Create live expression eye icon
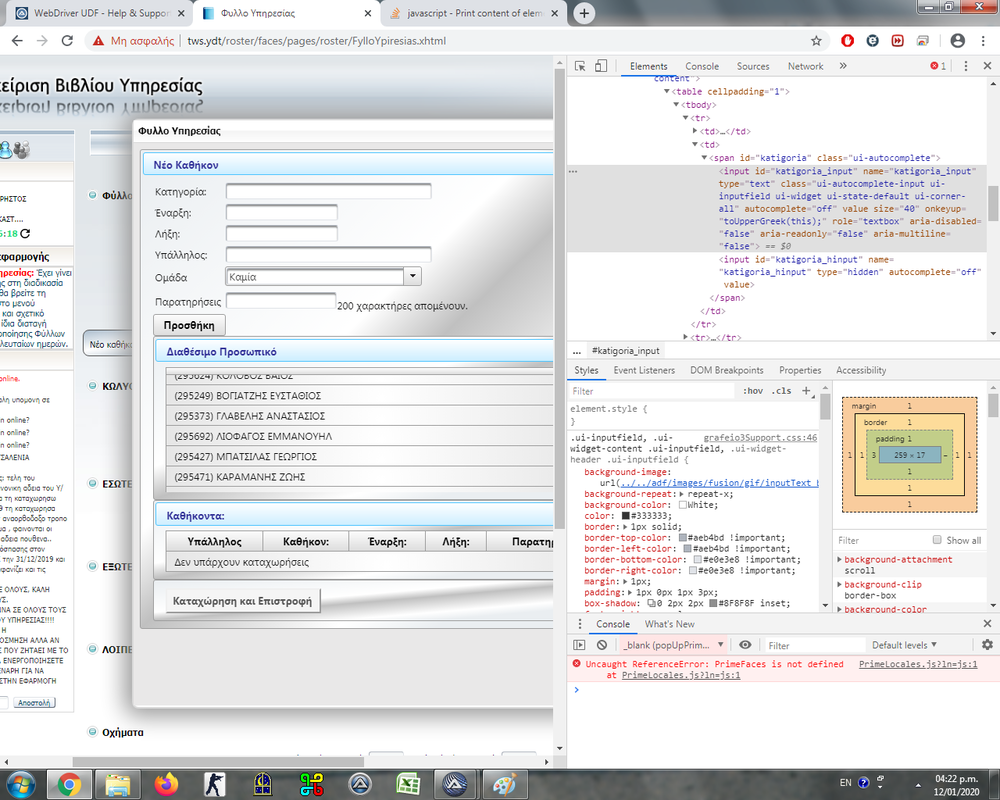This screenshot has height=800, width=1000. [745, 645]
